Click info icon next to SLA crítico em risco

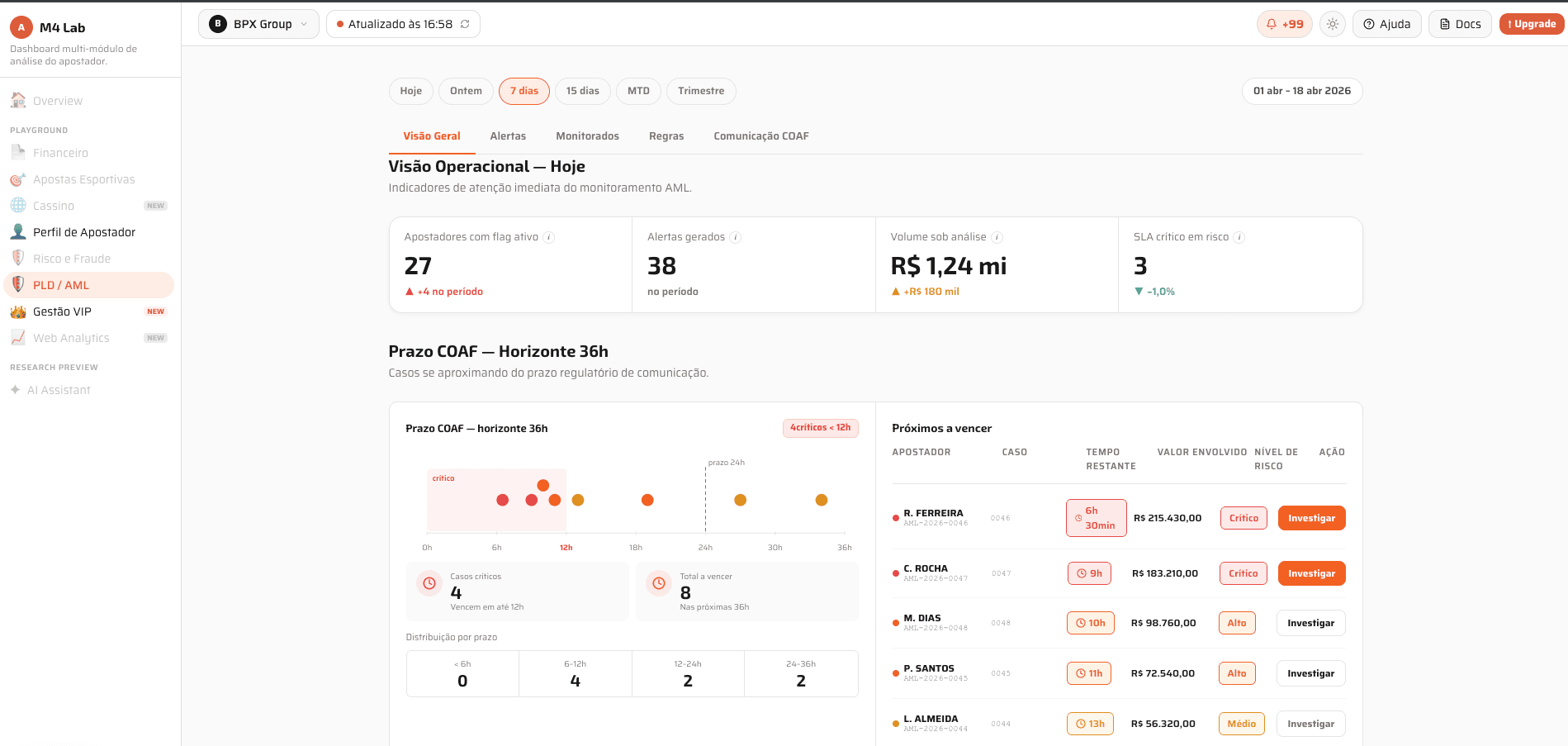point(1239,237)
